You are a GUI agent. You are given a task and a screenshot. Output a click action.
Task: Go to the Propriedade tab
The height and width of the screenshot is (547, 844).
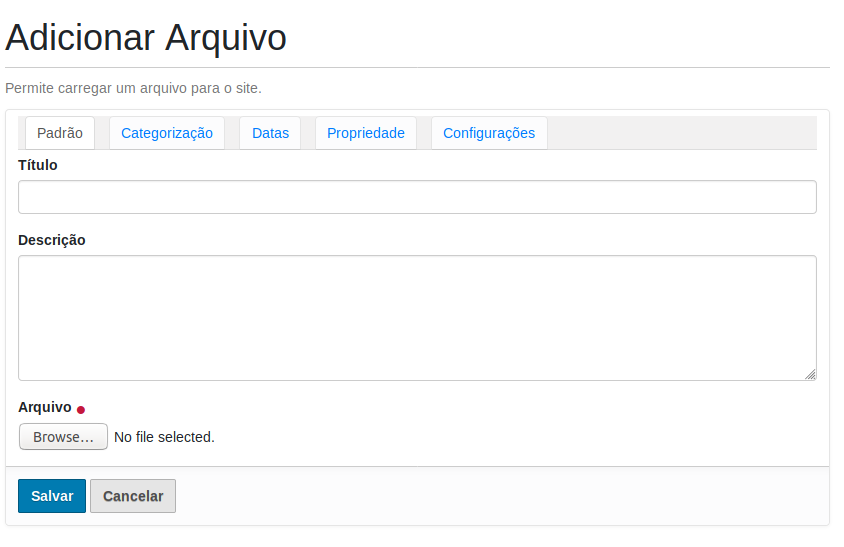[366, 133]
